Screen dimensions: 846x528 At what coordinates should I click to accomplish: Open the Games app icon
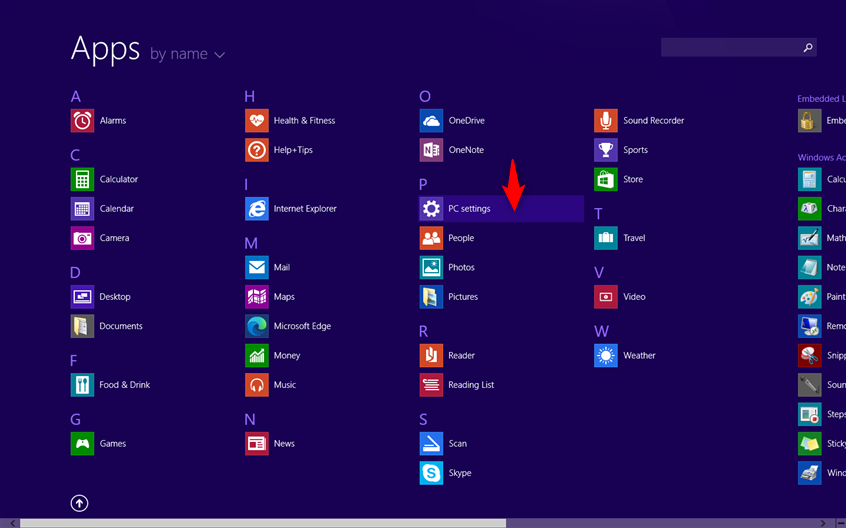[x=82, y=444]
